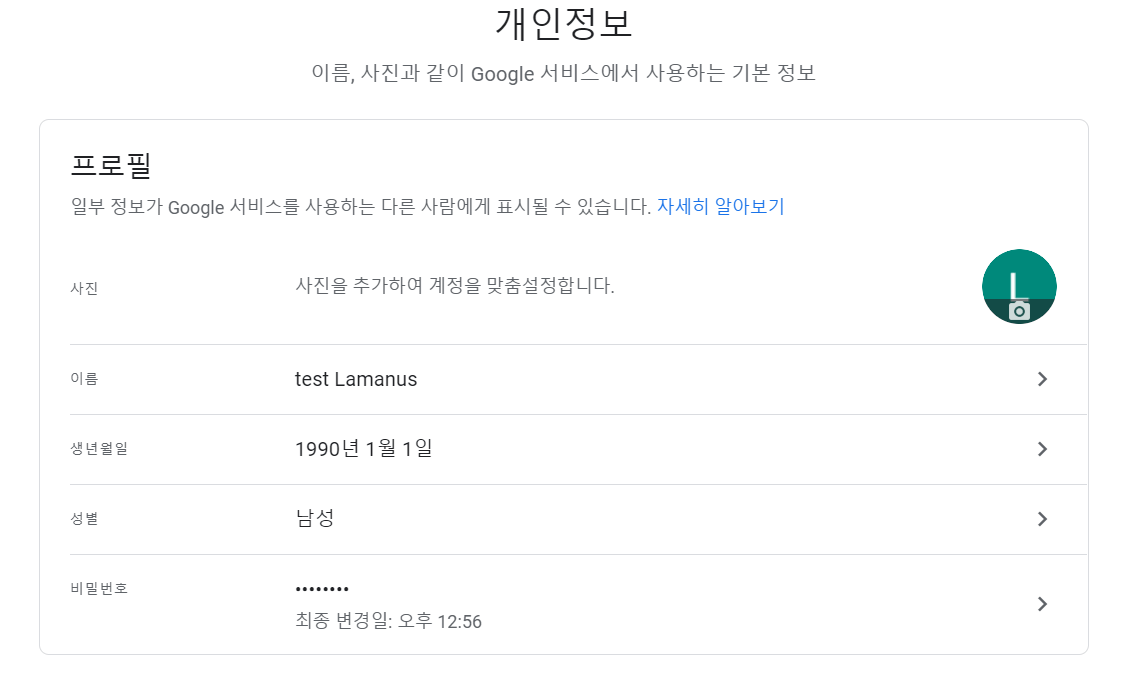Expand the 생년월일 row chevron arrow
Viewport: 1130px width, 673px height.
[1042, 449]
